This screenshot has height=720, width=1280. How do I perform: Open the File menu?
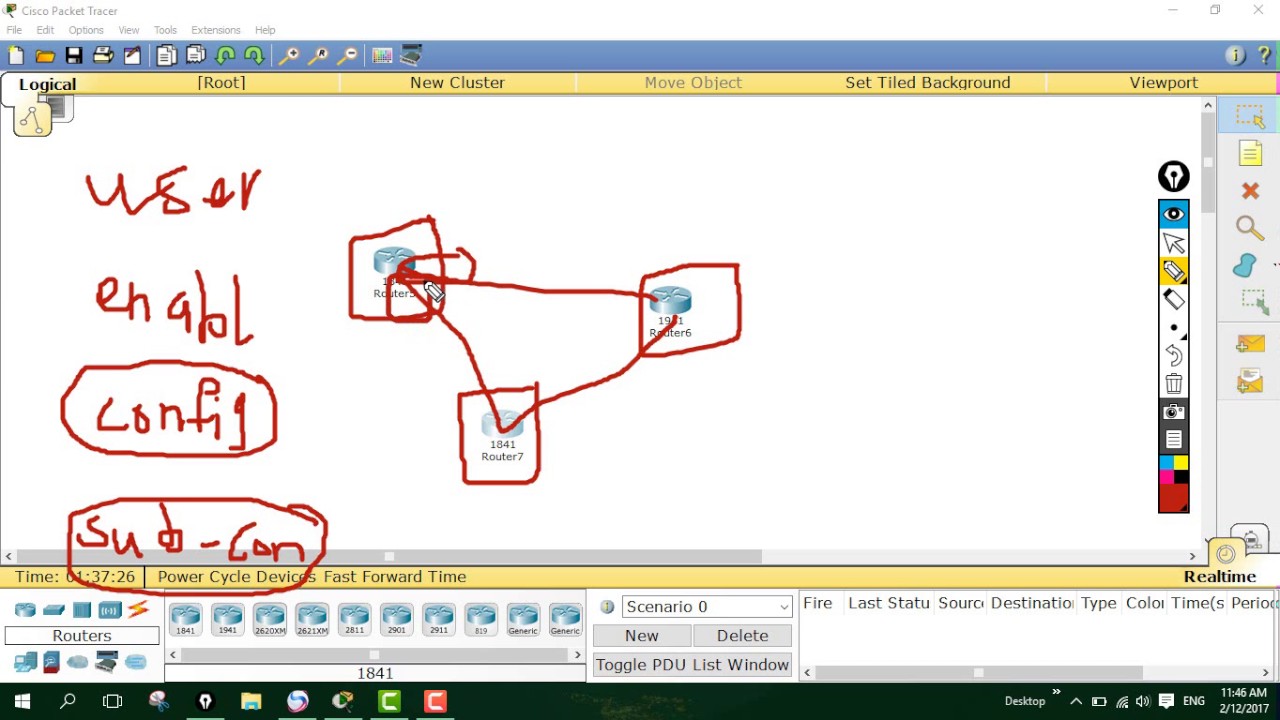(x=14, y=30)
